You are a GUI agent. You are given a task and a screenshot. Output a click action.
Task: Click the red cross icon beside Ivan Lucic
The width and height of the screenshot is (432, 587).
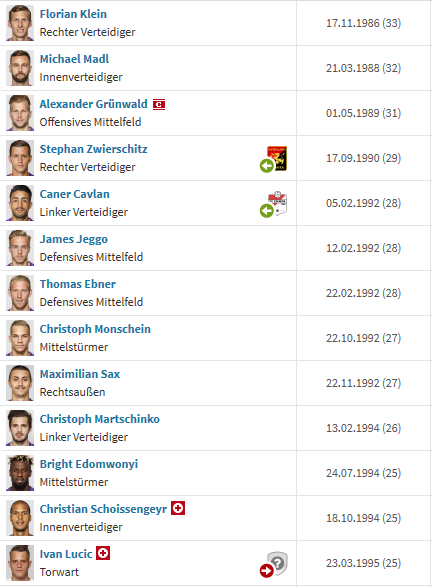(103, 553)
